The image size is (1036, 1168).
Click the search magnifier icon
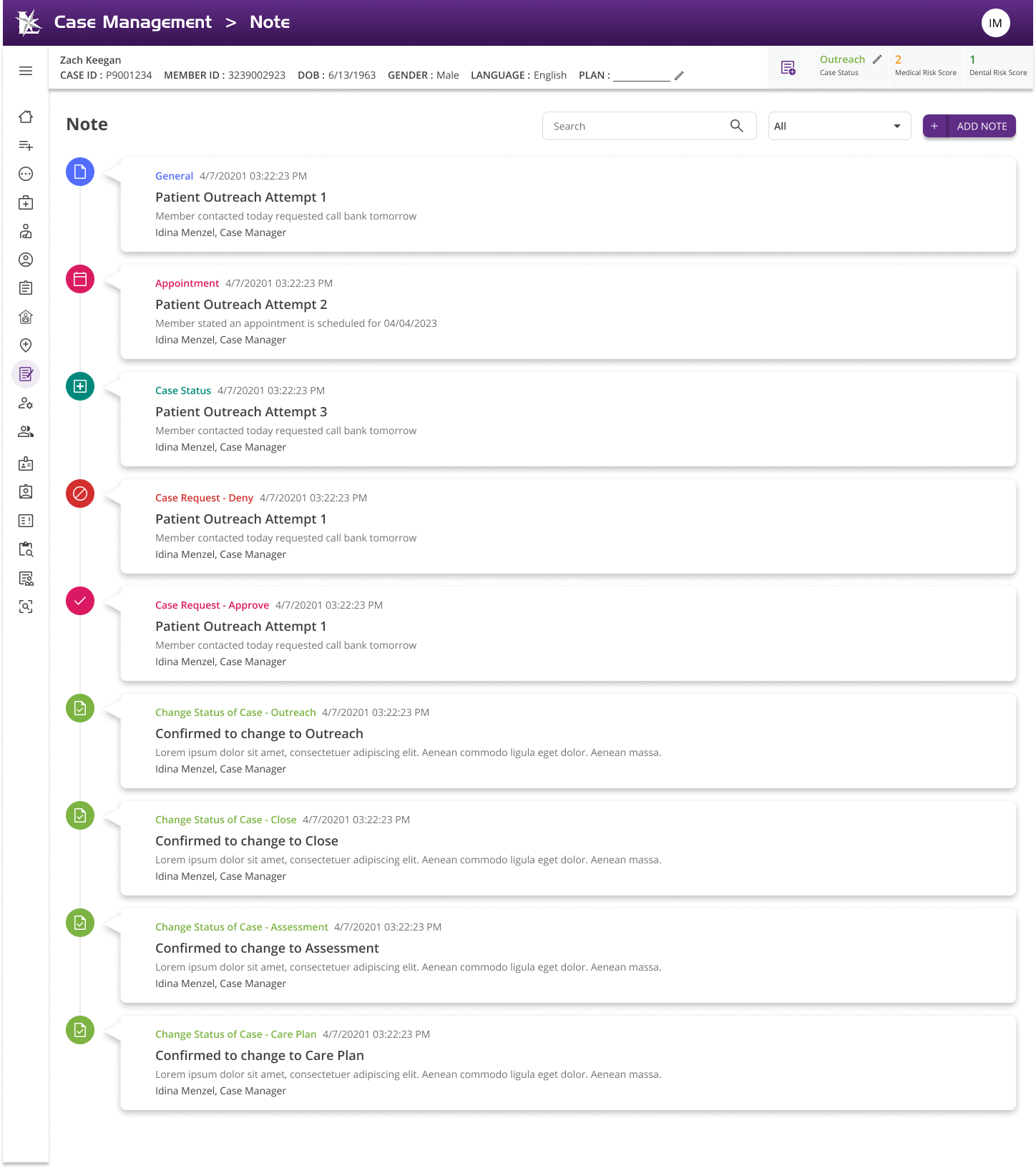(x=736, y=126)
